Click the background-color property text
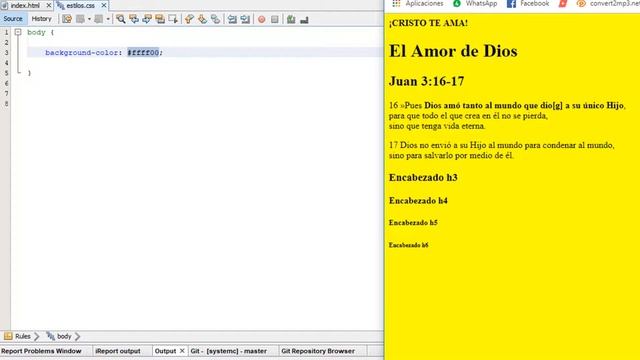This screenshot has height=360, width=640. (x=82, y=53)
